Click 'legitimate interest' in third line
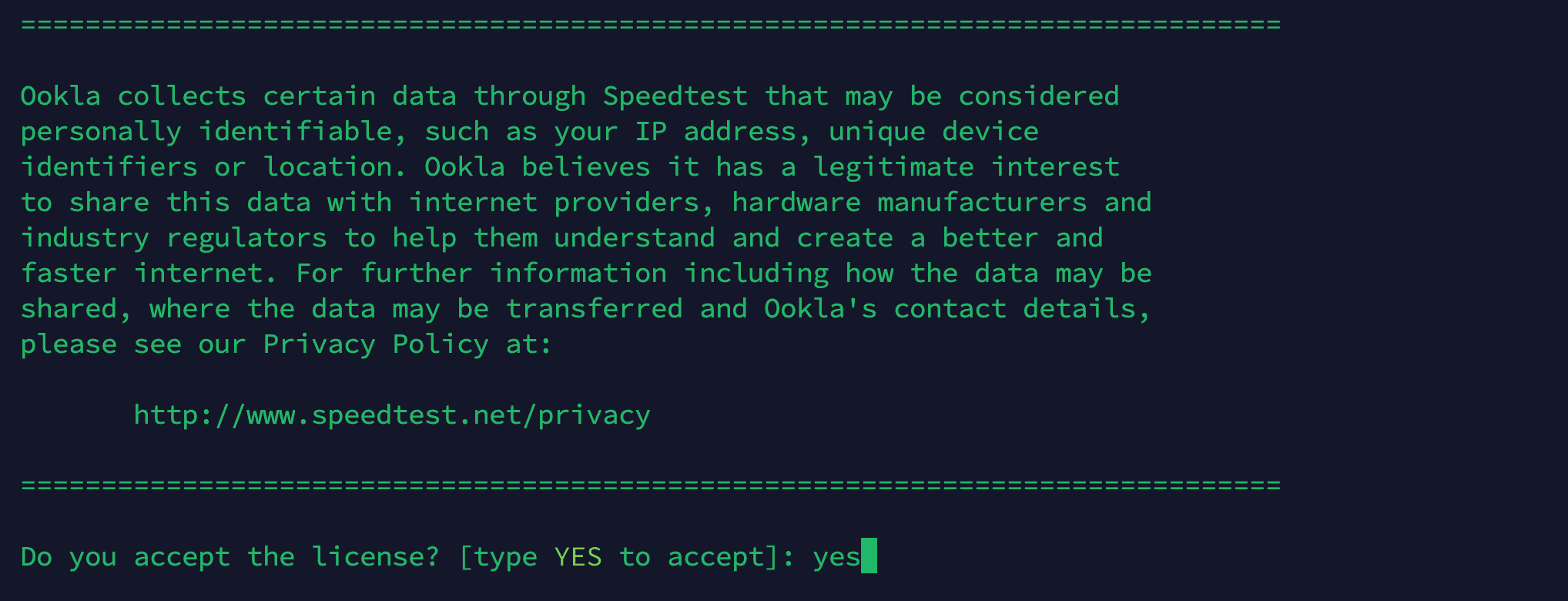Viewport: 1568px width, 601px height. (967, 167)
